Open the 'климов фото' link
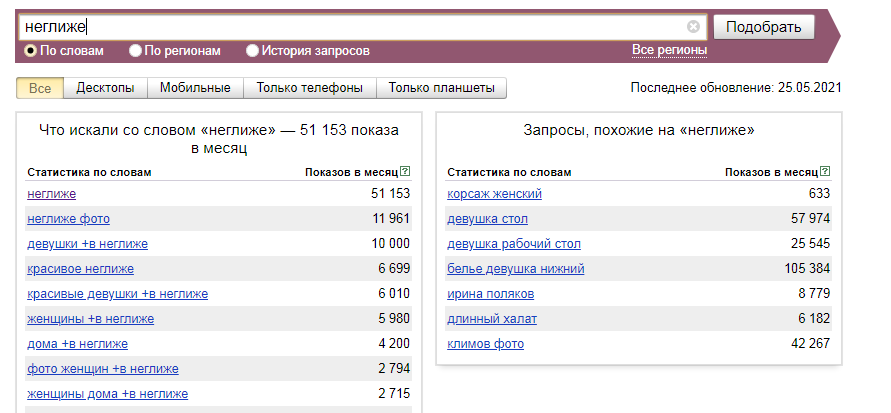891x413 pixels. [485, 344]
